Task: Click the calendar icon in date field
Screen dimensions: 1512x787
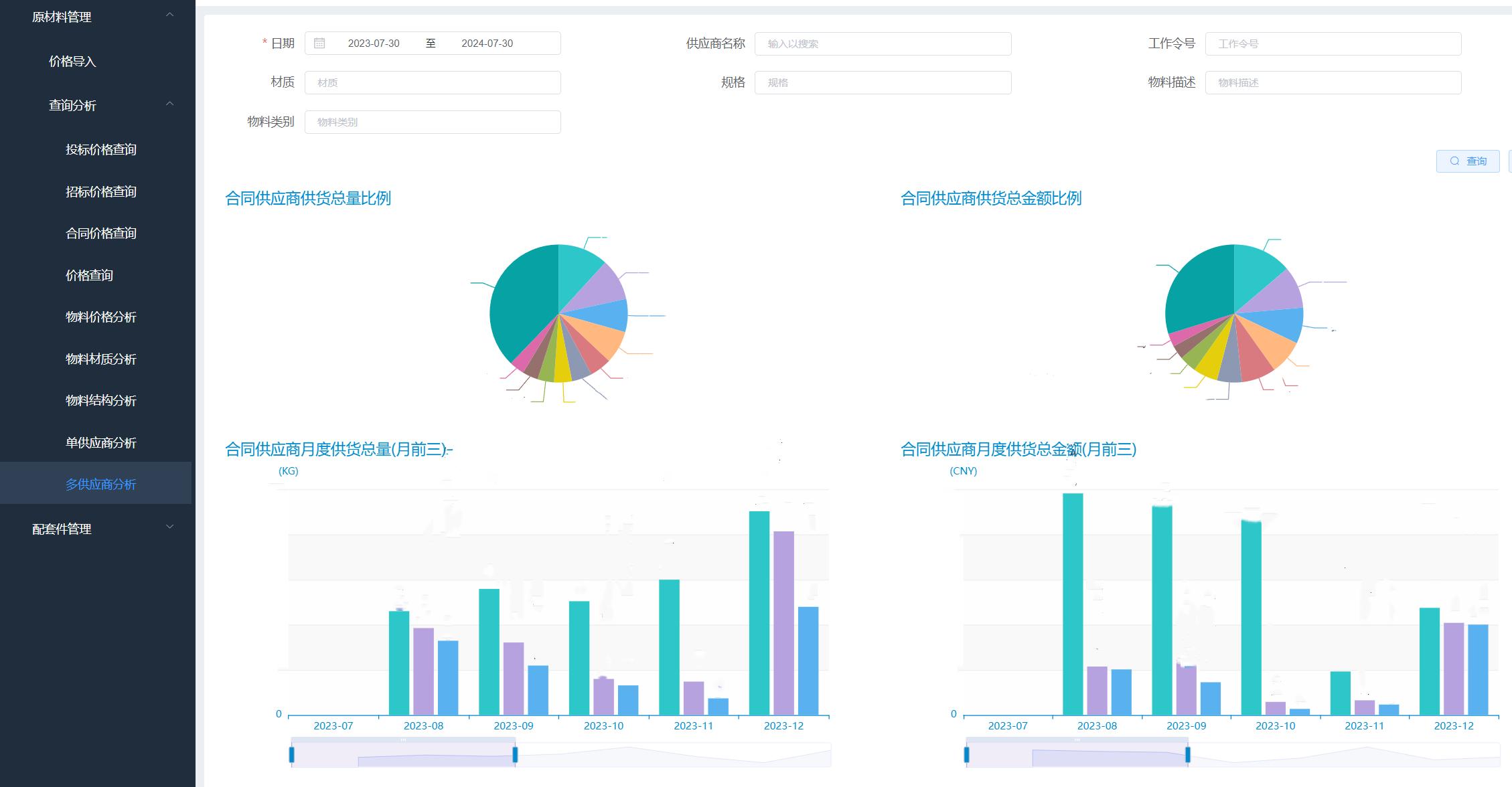Action: [319, 43]
